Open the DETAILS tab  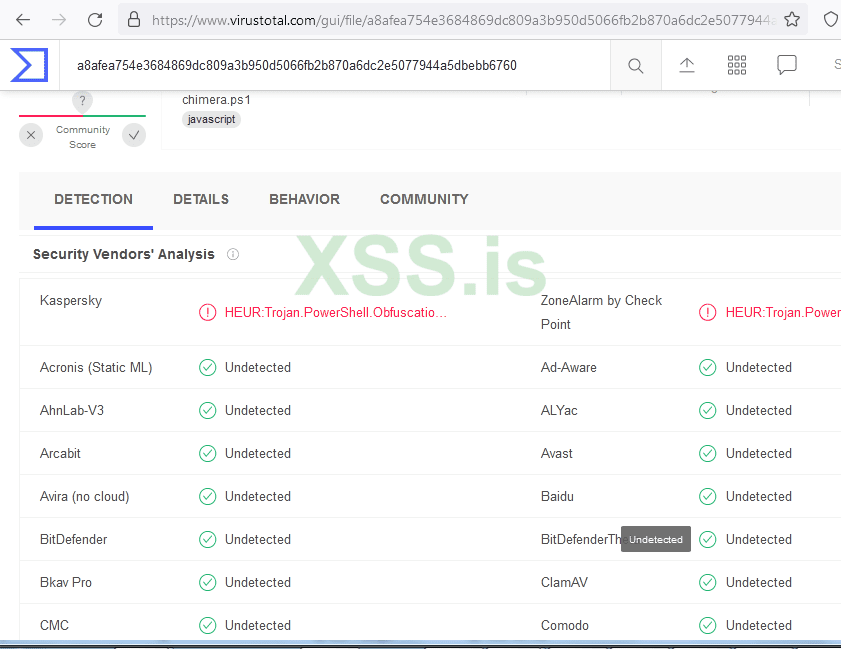201,200
